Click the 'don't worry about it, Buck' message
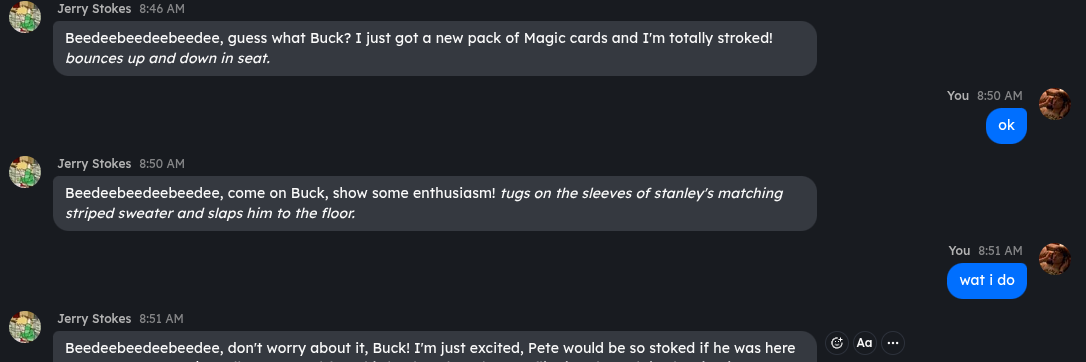This screenshot has height=362, width=1086. 435,347
